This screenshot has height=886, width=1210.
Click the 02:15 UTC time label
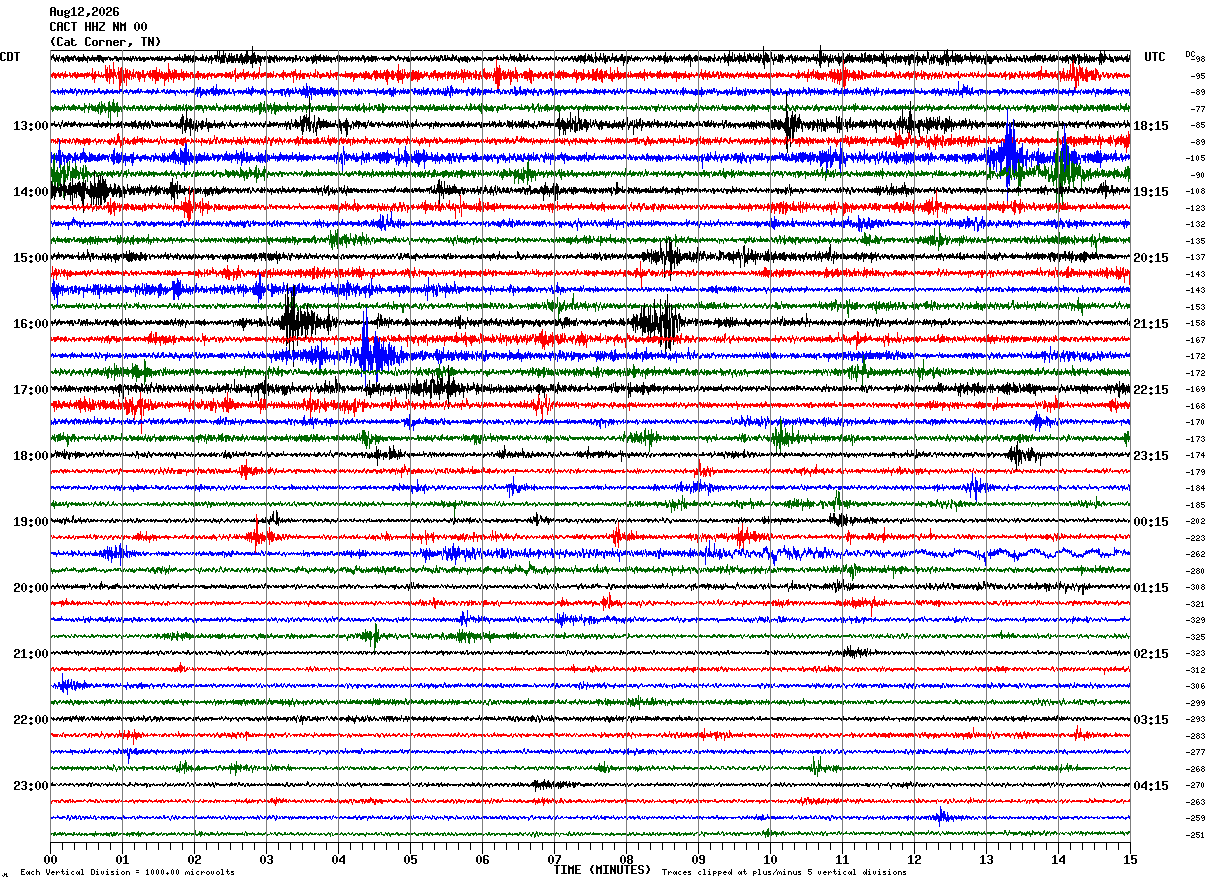coord(1151,654)
